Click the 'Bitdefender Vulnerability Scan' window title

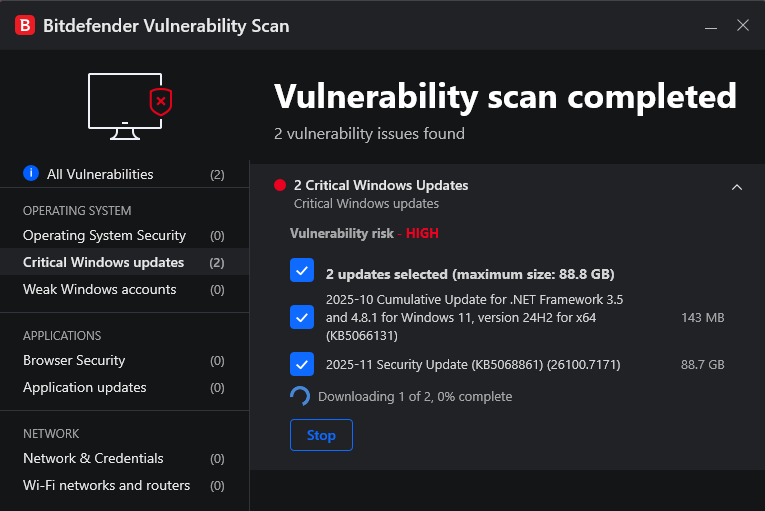click(166, 26)
